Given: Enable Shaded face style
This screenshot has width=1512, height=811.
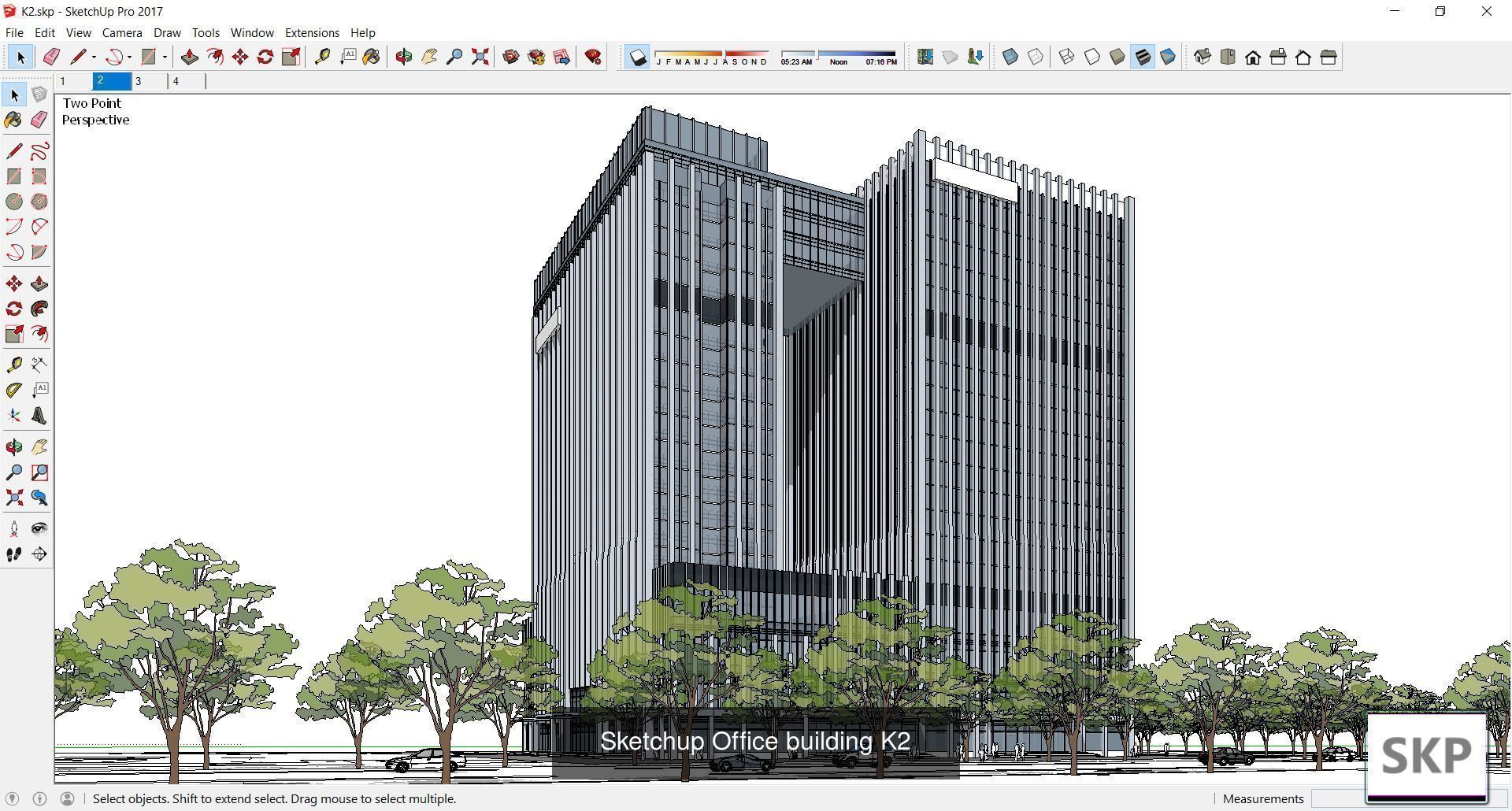Looking at the screenshot, I should pyautogui.click(x=1117, y=57).
